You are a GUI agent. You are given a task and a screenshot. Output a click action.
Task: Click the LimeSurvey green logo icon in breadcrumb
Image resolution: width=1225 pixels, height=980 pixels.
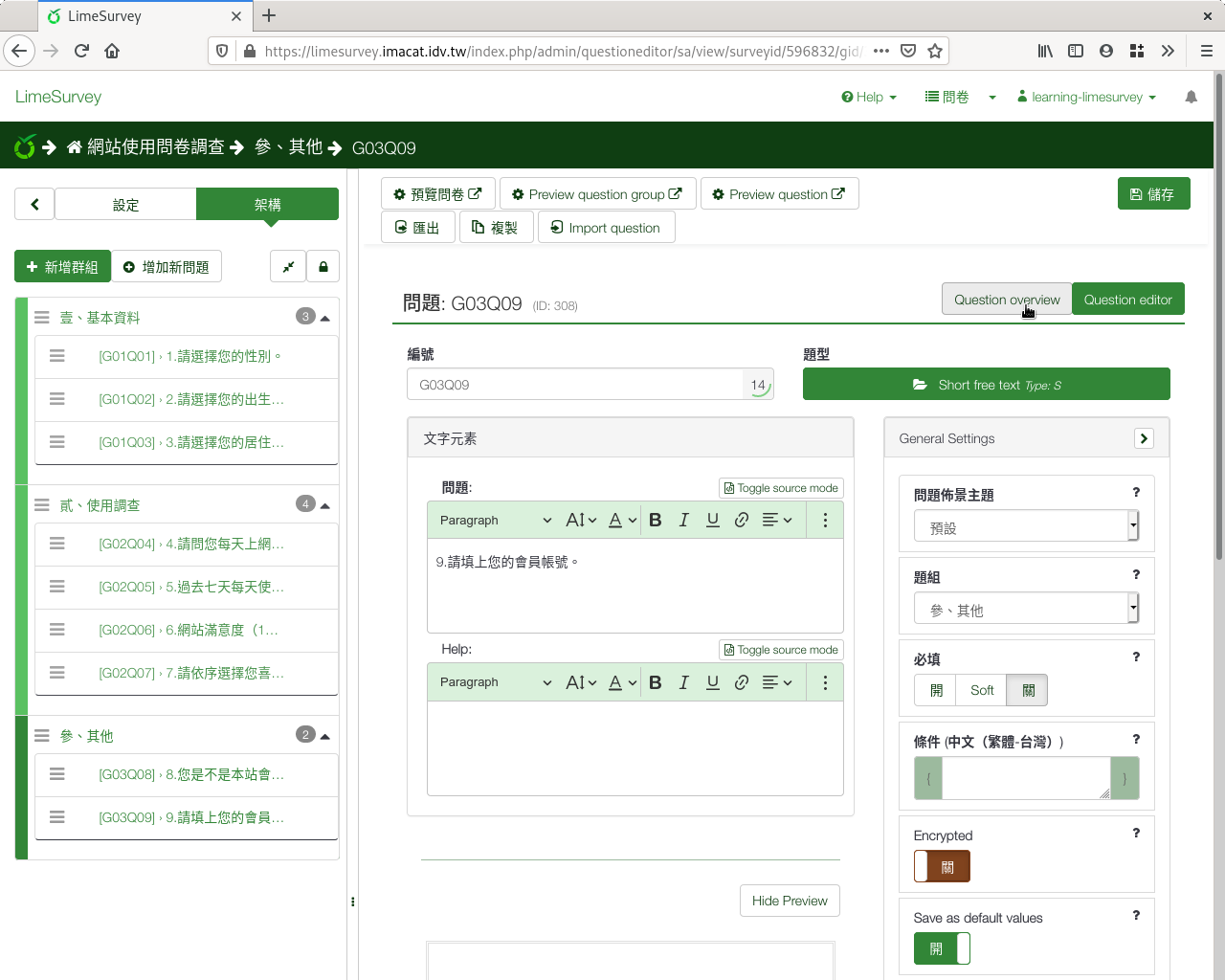click(x=25, y=146)
